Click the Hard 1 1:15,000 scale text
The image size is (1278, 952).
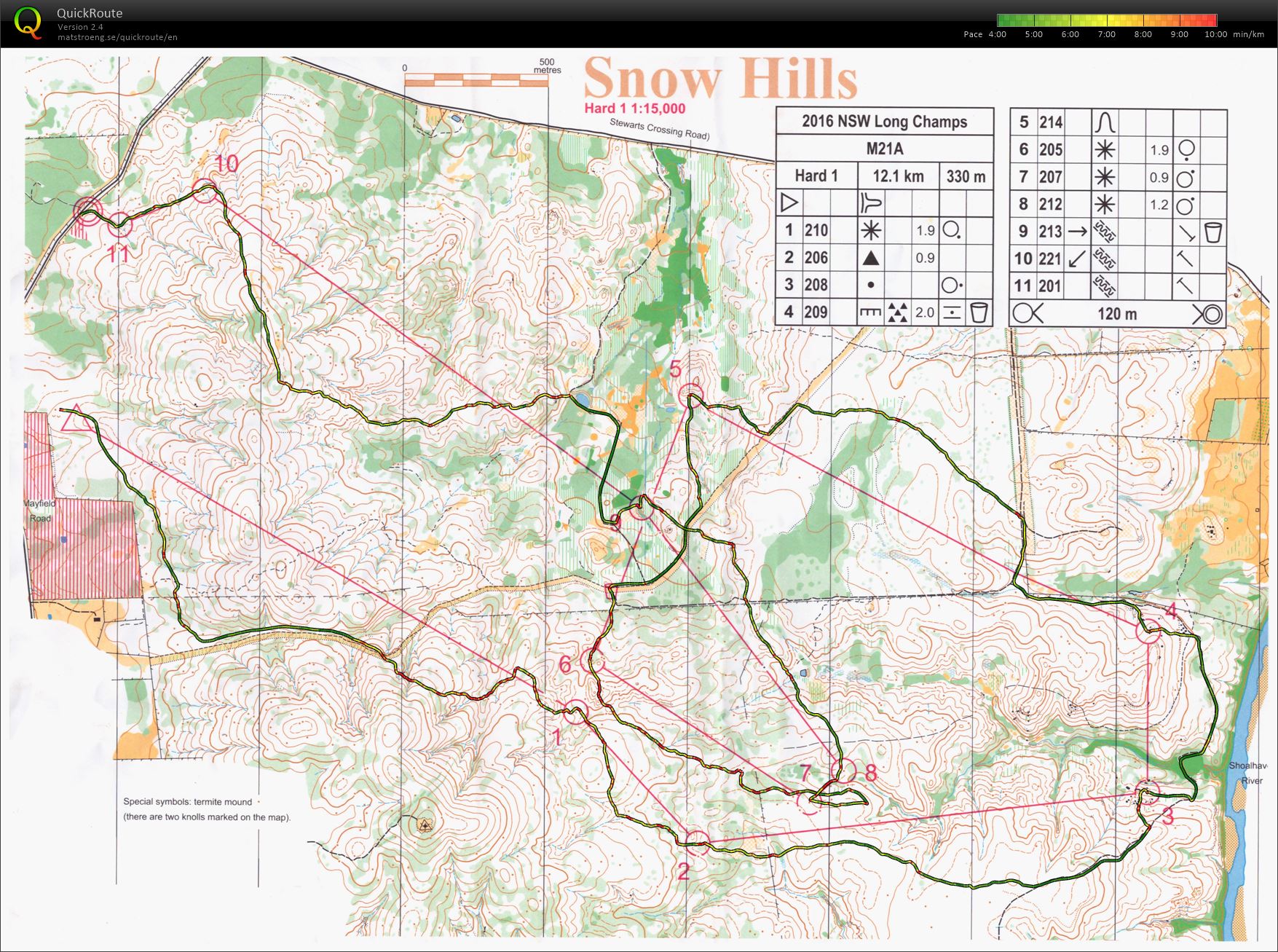click(634, 109)
